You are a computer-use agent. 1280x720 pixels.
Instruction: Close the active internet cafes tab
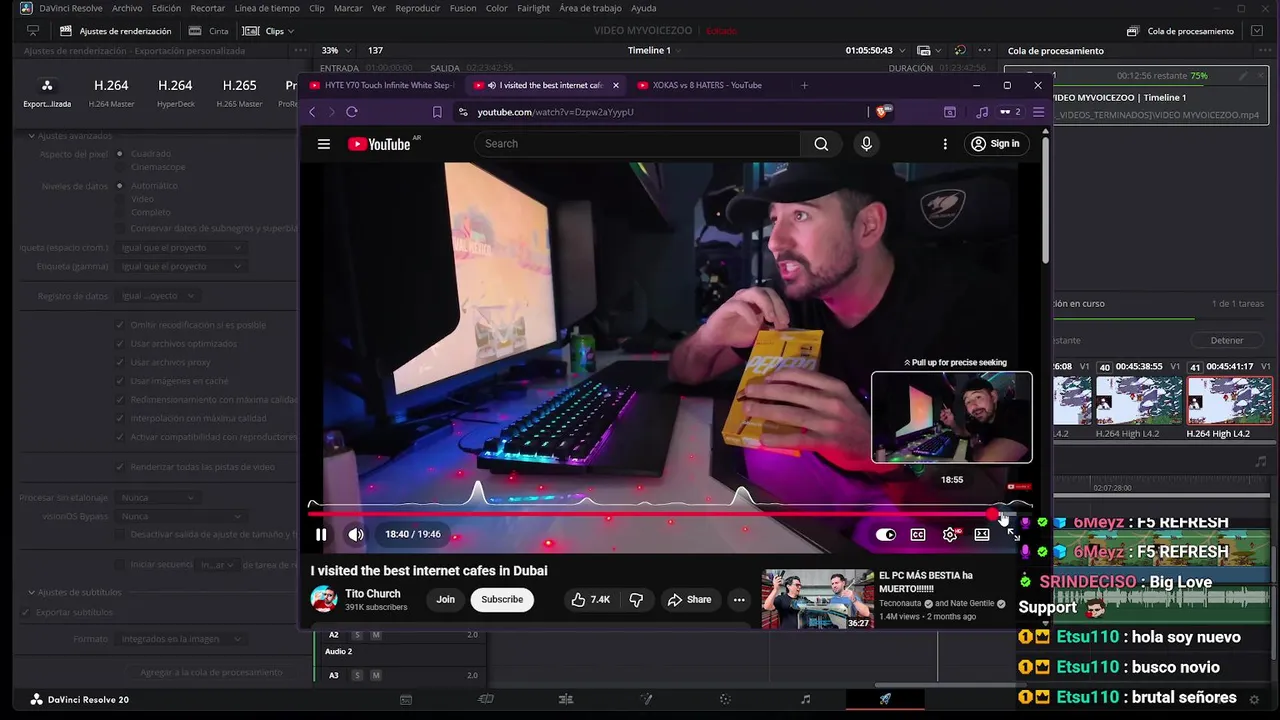[616, 85]
